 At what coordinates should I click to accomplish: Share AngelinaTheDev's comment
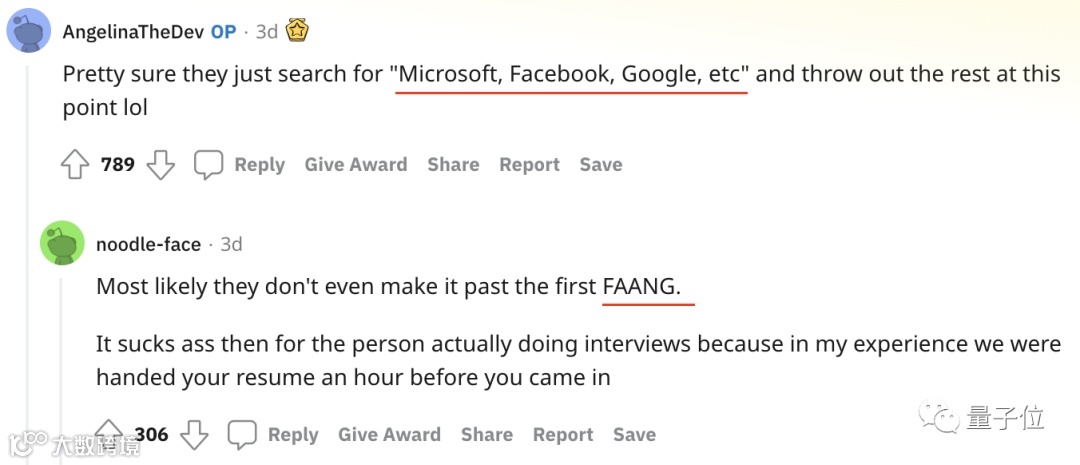coord(453,165)
